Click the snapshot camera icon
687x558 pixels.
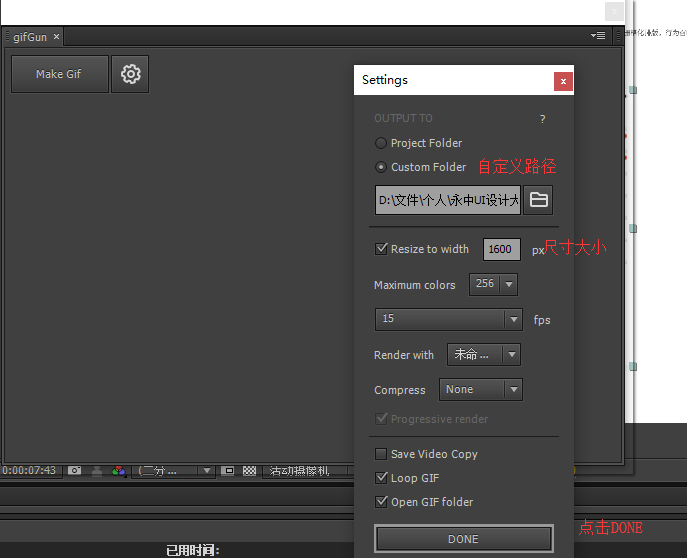(74, 470)
